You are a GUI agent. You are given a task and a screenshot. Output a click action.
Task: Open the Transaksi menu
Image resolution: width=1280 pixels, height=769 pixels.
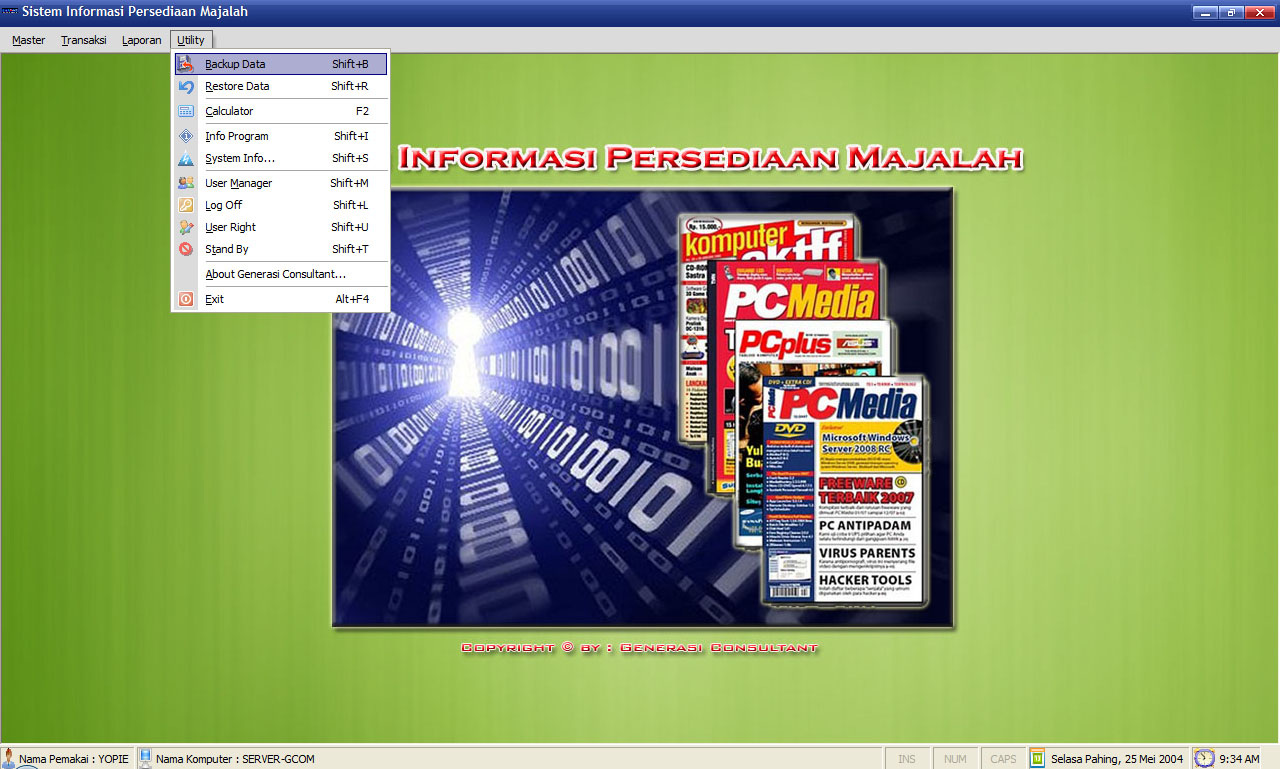pos(83,40)
